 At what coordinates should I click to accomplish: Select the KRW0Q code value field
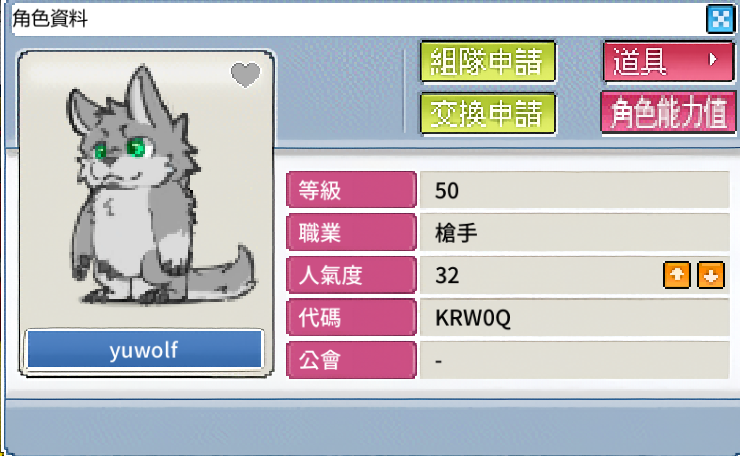(574, 317)
